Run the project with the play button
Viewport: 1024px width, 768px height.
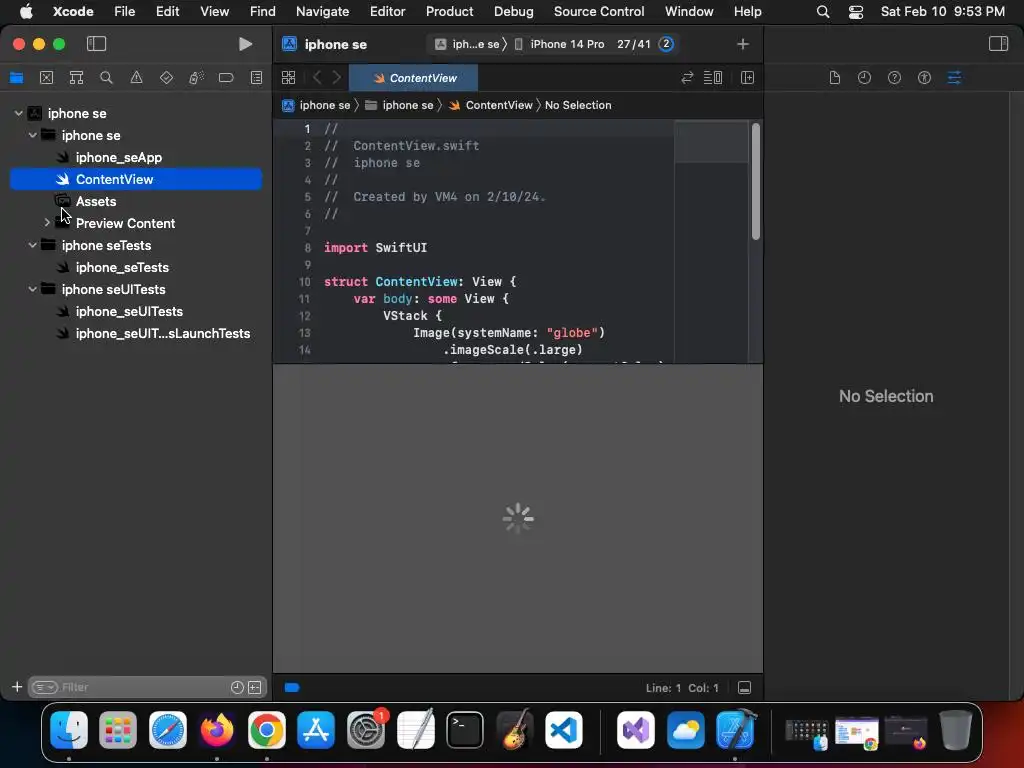click(x=246, y=44)
